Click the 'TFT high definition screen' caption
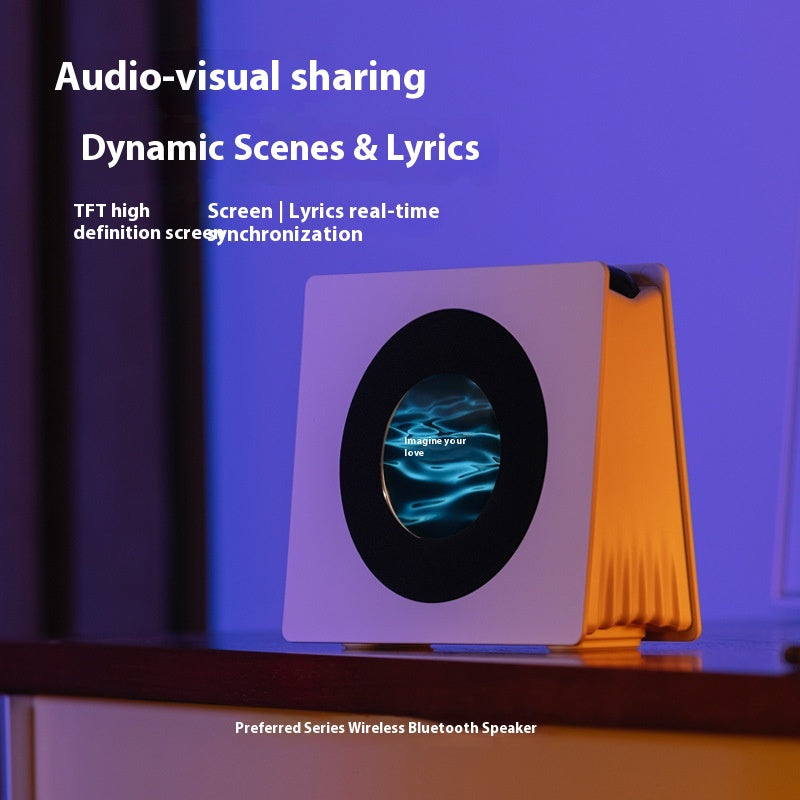This screenshot has width=800, height=800. tap(148, 221)
